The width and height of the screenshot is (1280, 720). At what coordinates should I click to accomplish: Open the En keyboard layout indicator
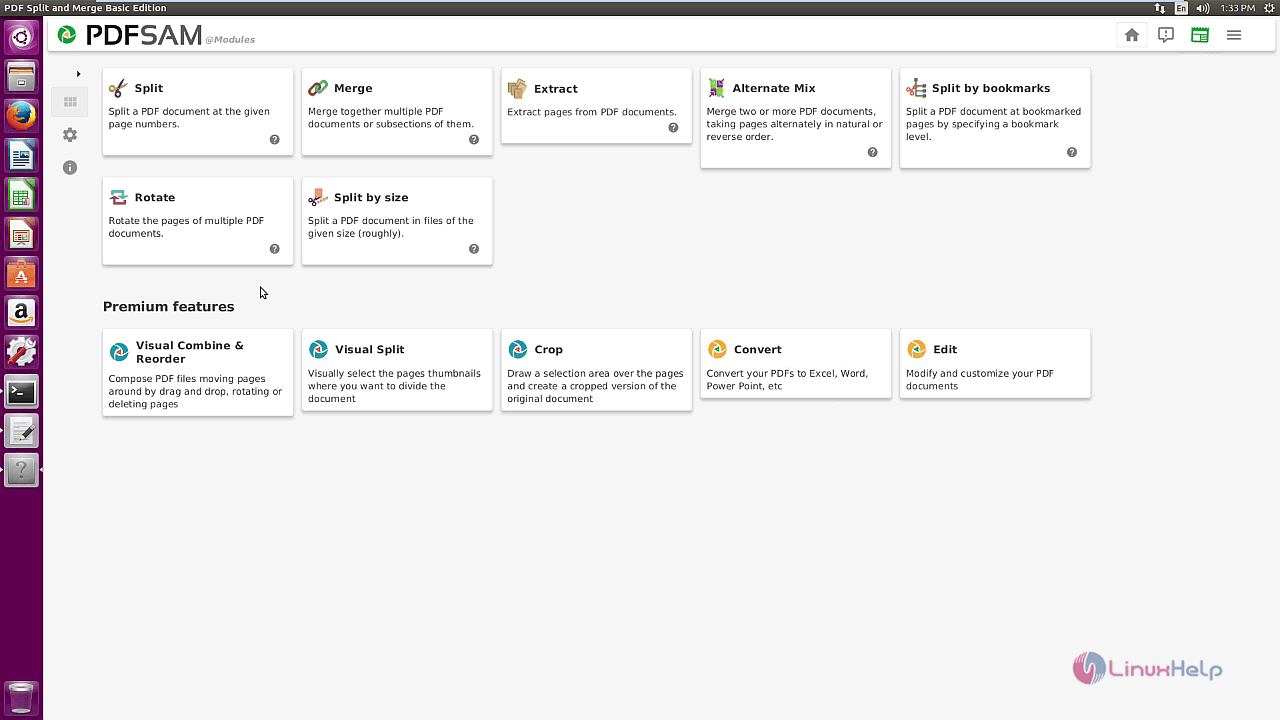pyautogui.click(x=1182, y=8)
